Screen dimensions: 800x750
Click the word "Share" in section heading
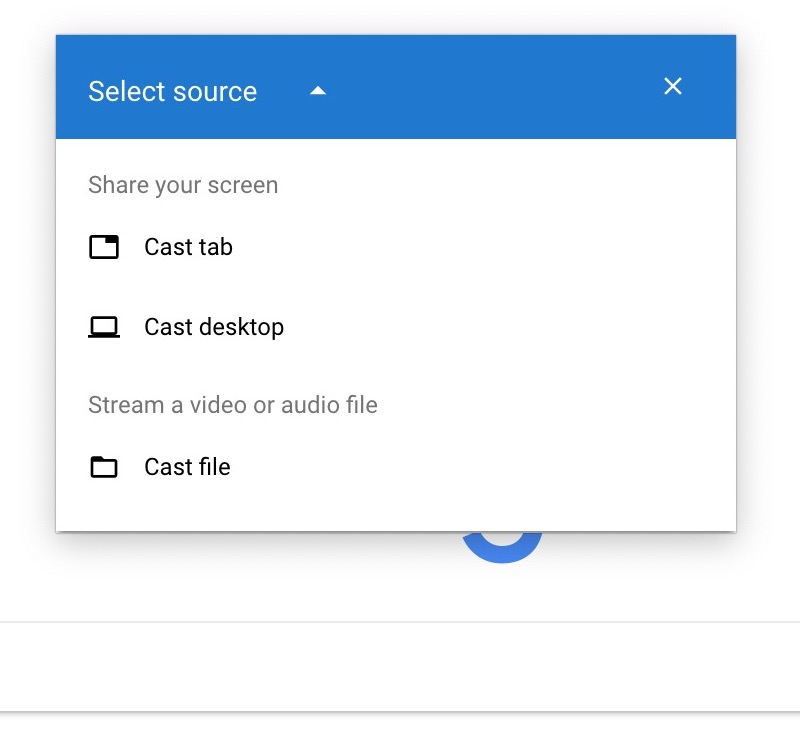[115, 185]
